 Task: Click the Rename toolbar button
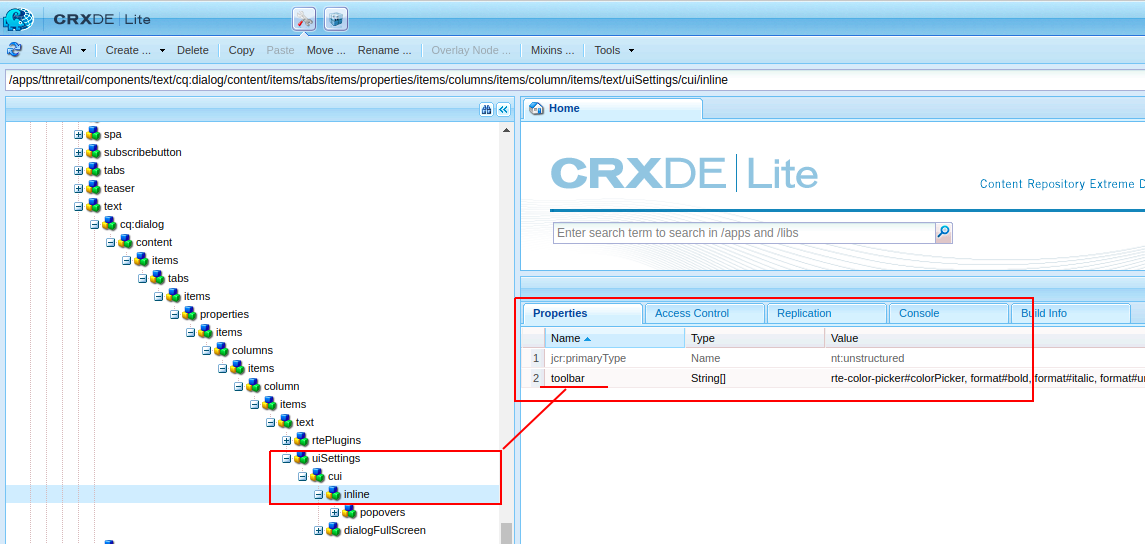coord(384,50)
